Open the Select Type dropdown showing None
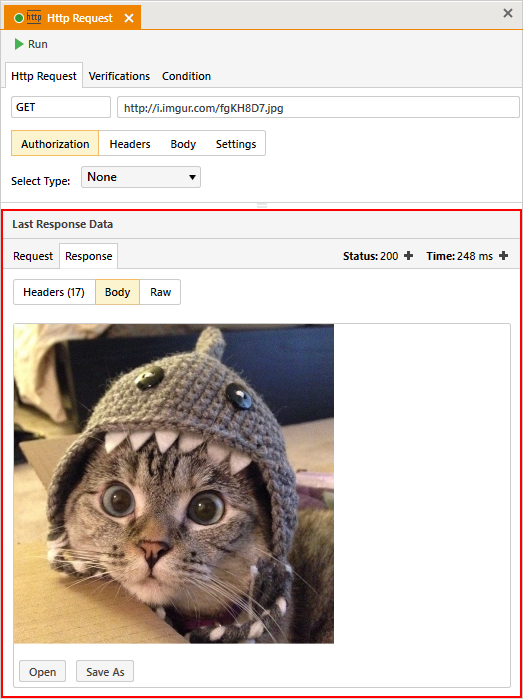Image resolution: width=523 pixels, height=699 pixels. [x=141, y=177]
